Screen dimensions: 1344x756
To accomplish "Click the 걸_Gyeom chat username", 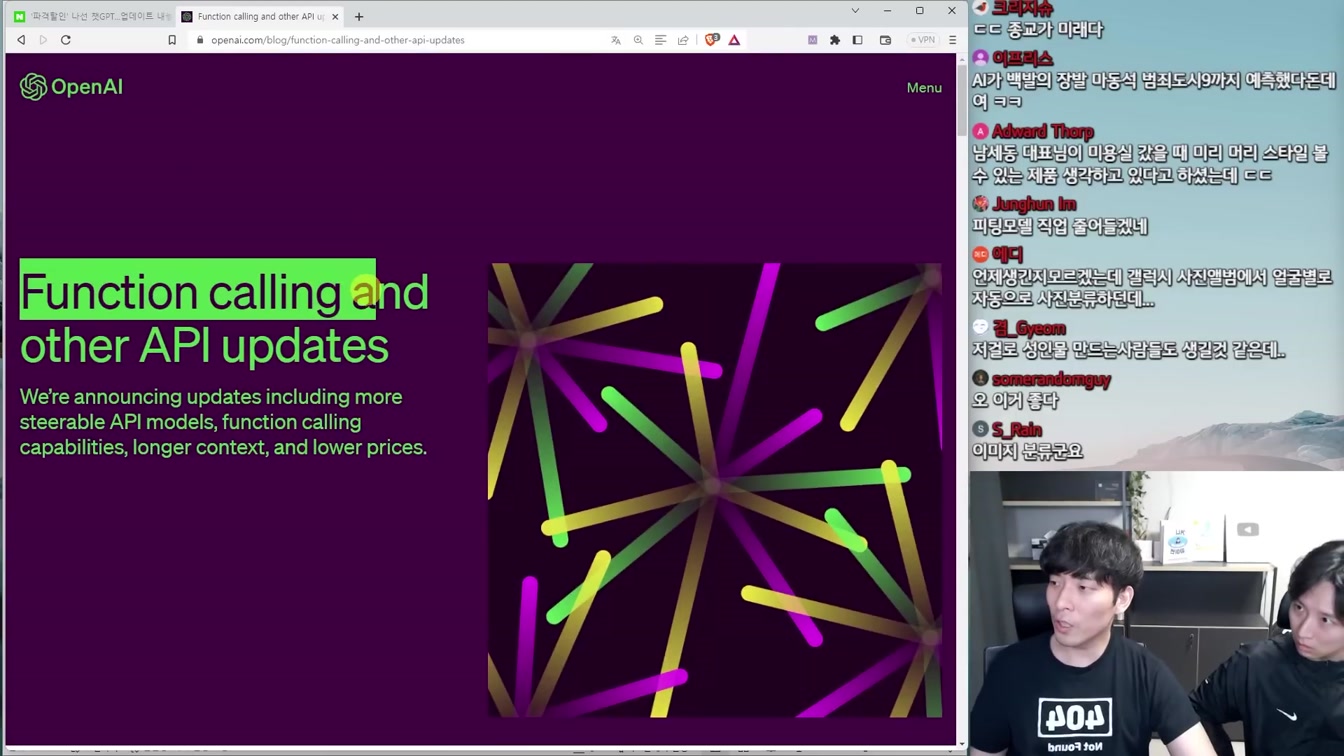I will click(1029, 328).
